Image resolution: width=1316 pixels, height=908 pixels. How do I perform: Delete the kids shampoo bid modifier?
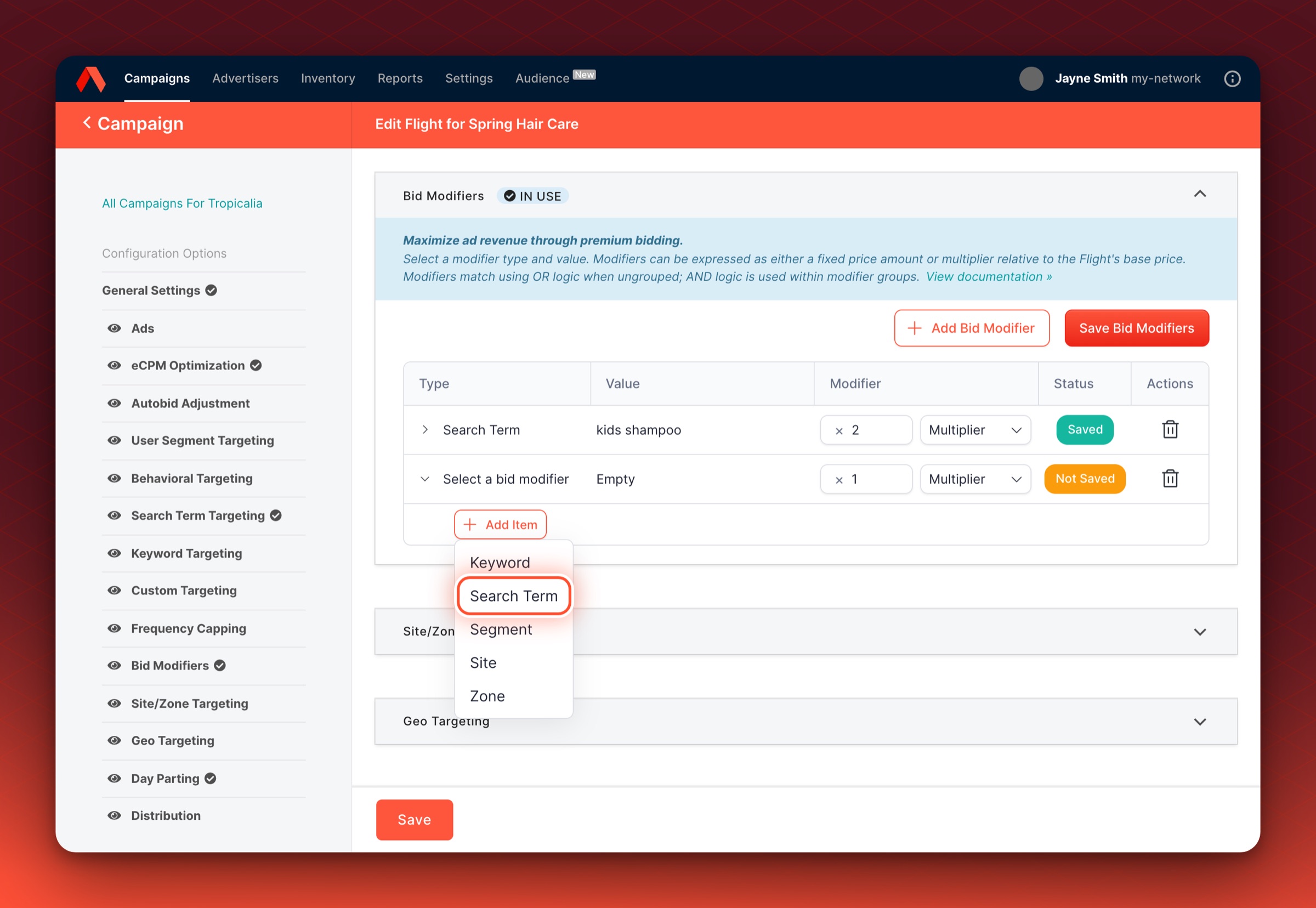(x=1170, y=429)
